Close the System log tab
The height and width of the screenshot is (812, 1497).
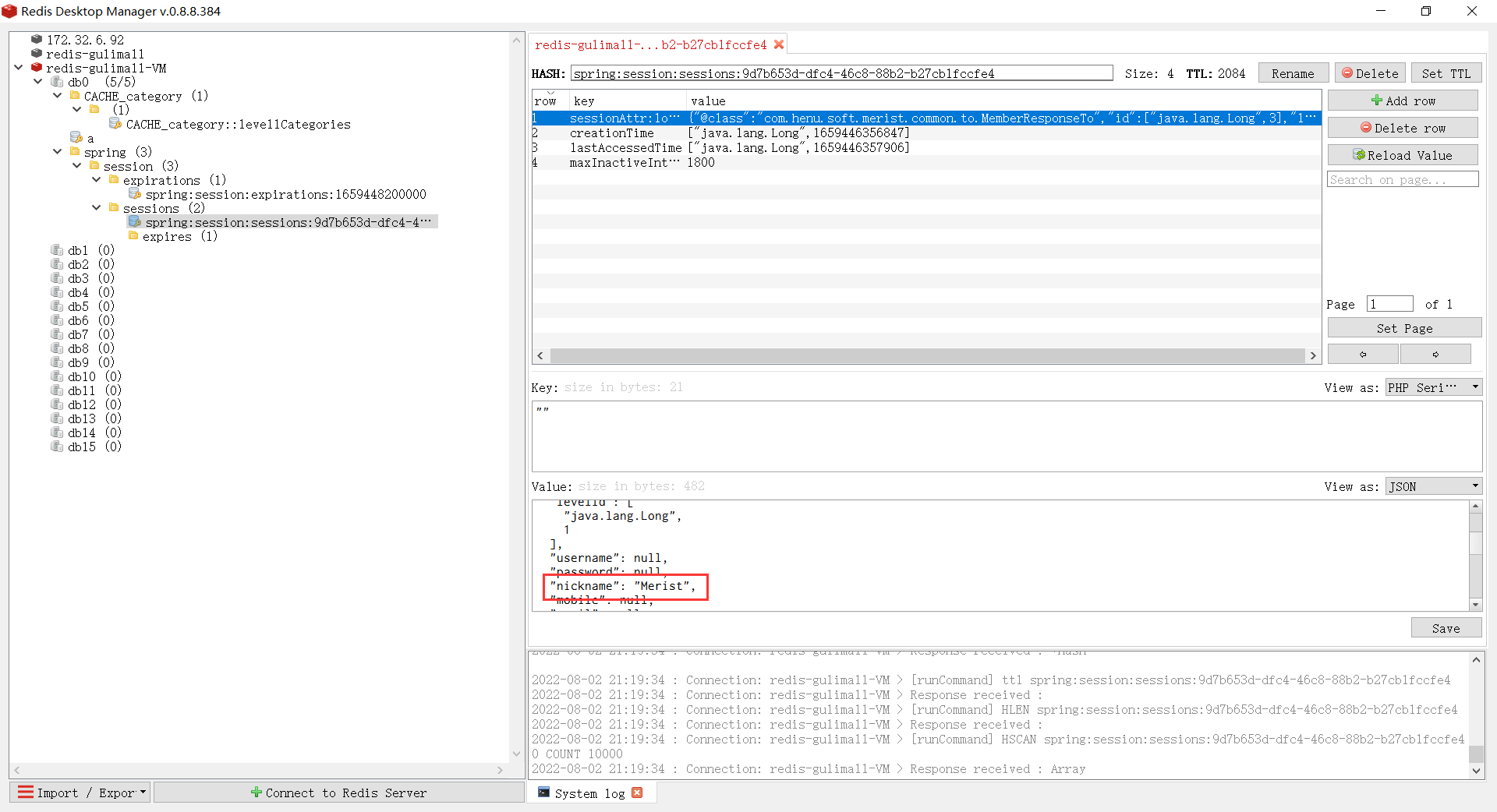(x=638, y=793)
